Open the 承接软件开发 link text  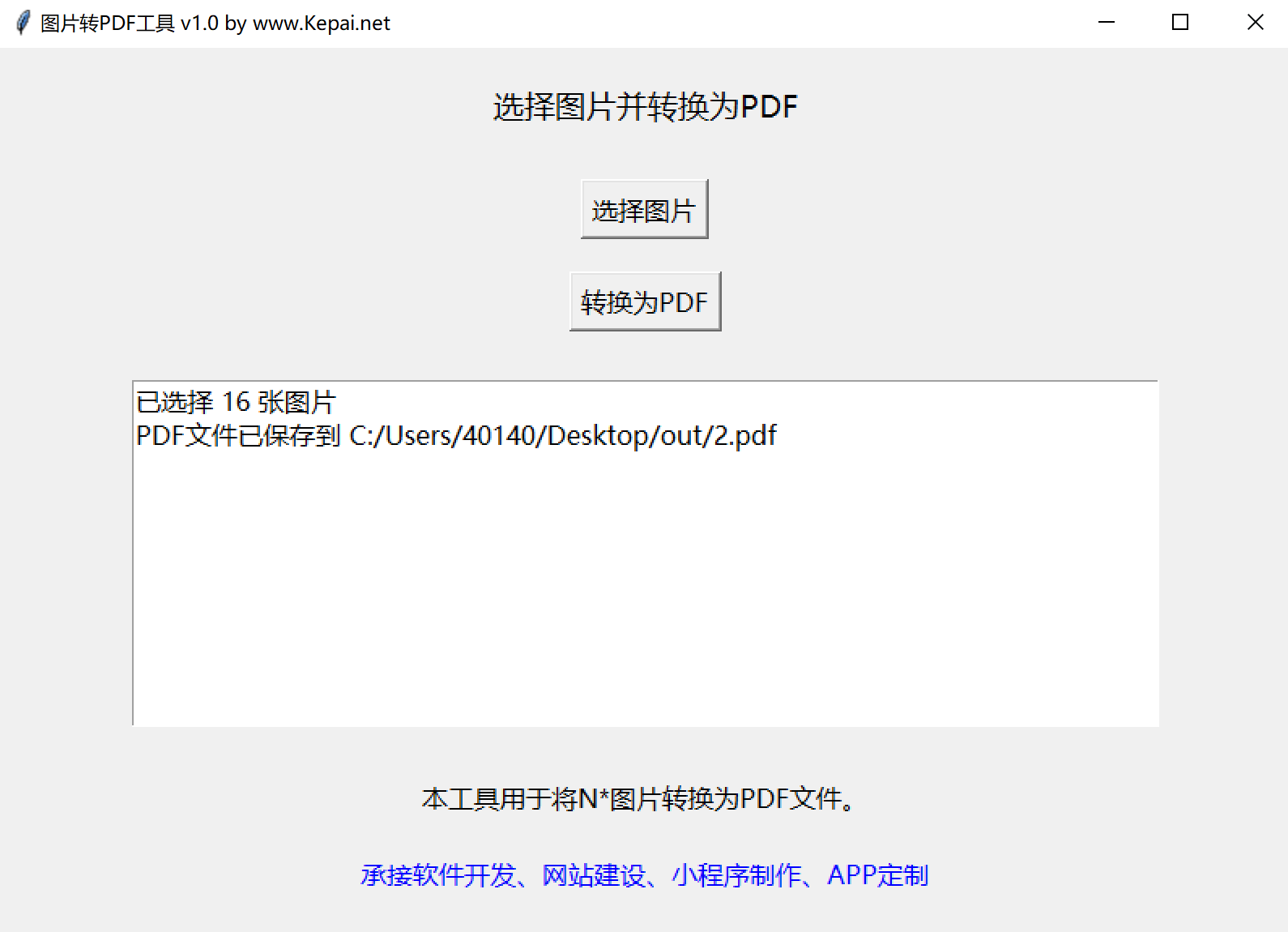pos(437,875)
